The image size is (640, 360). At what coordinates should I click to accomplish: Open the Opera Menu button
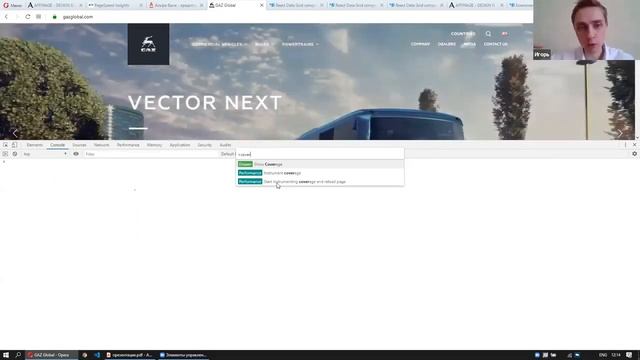(x=12, y=5)
